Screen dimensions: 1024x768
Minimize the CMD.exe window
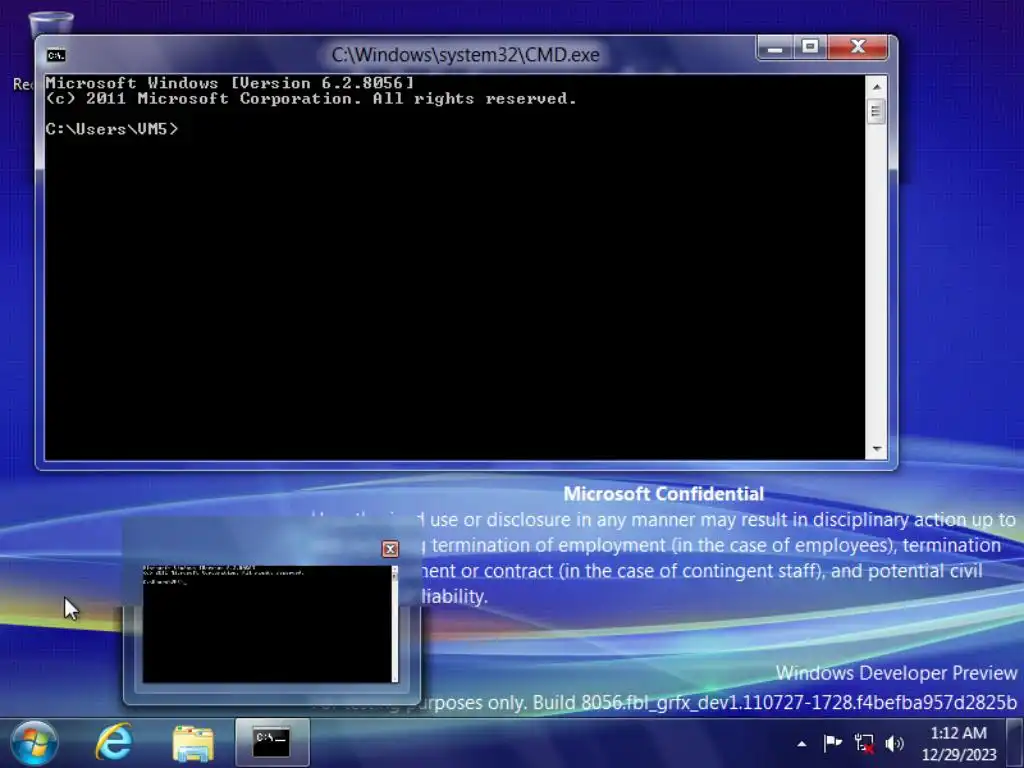point(775,48)
